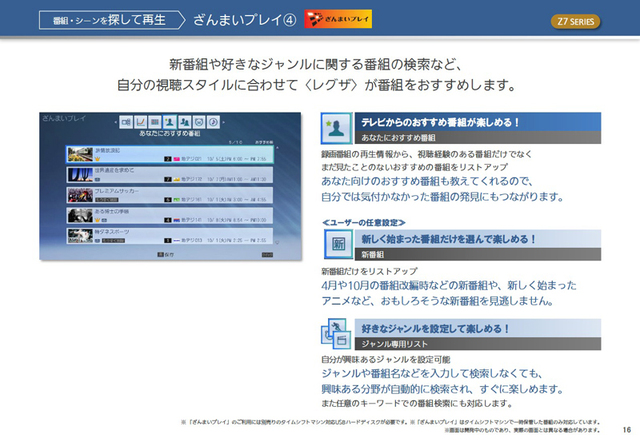Viewport: 640px width, 442px height.
Task: Click 番組・シーンを探して再生 breadcrumb box
Action: tap(112, 20)
